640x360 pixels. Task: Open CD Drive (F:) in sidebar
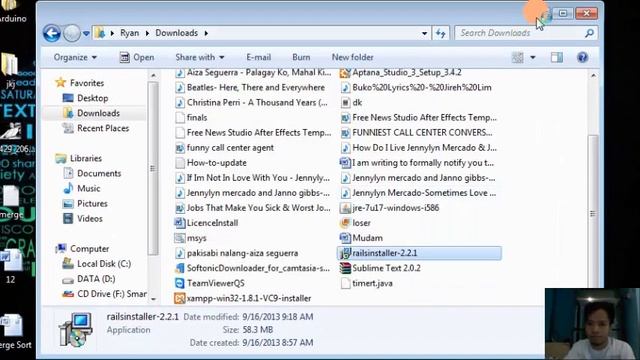click(112, 294)
